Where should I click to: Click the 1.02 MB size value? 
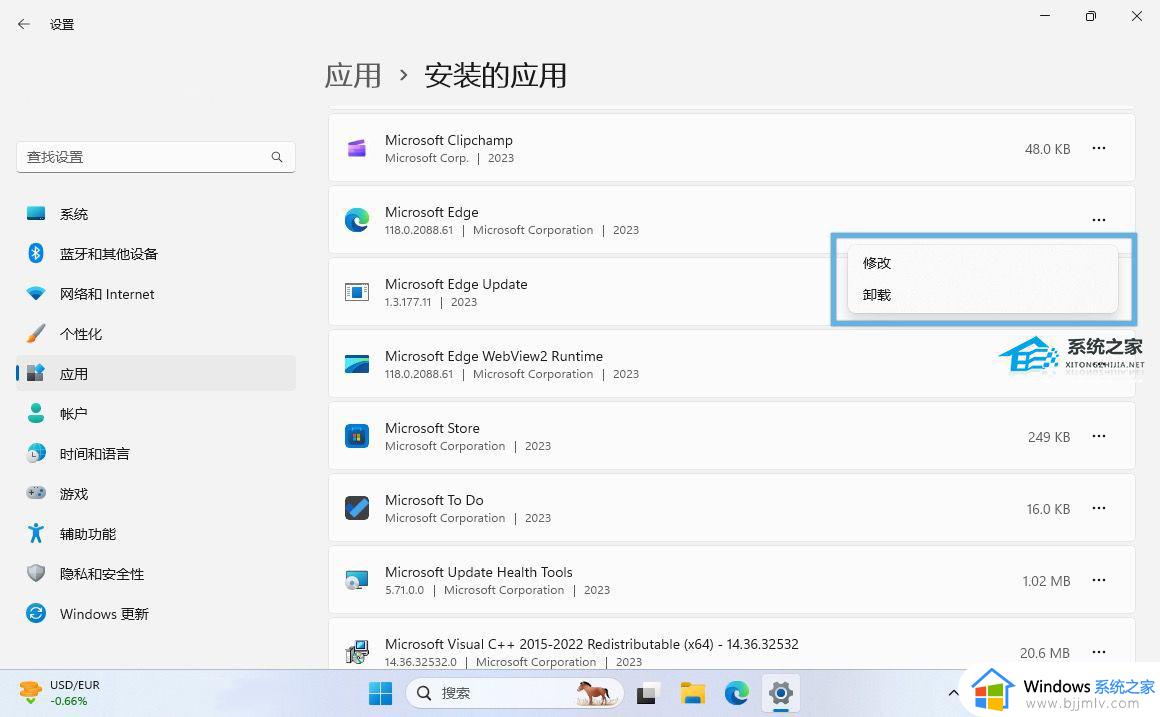click(1046, 581)
